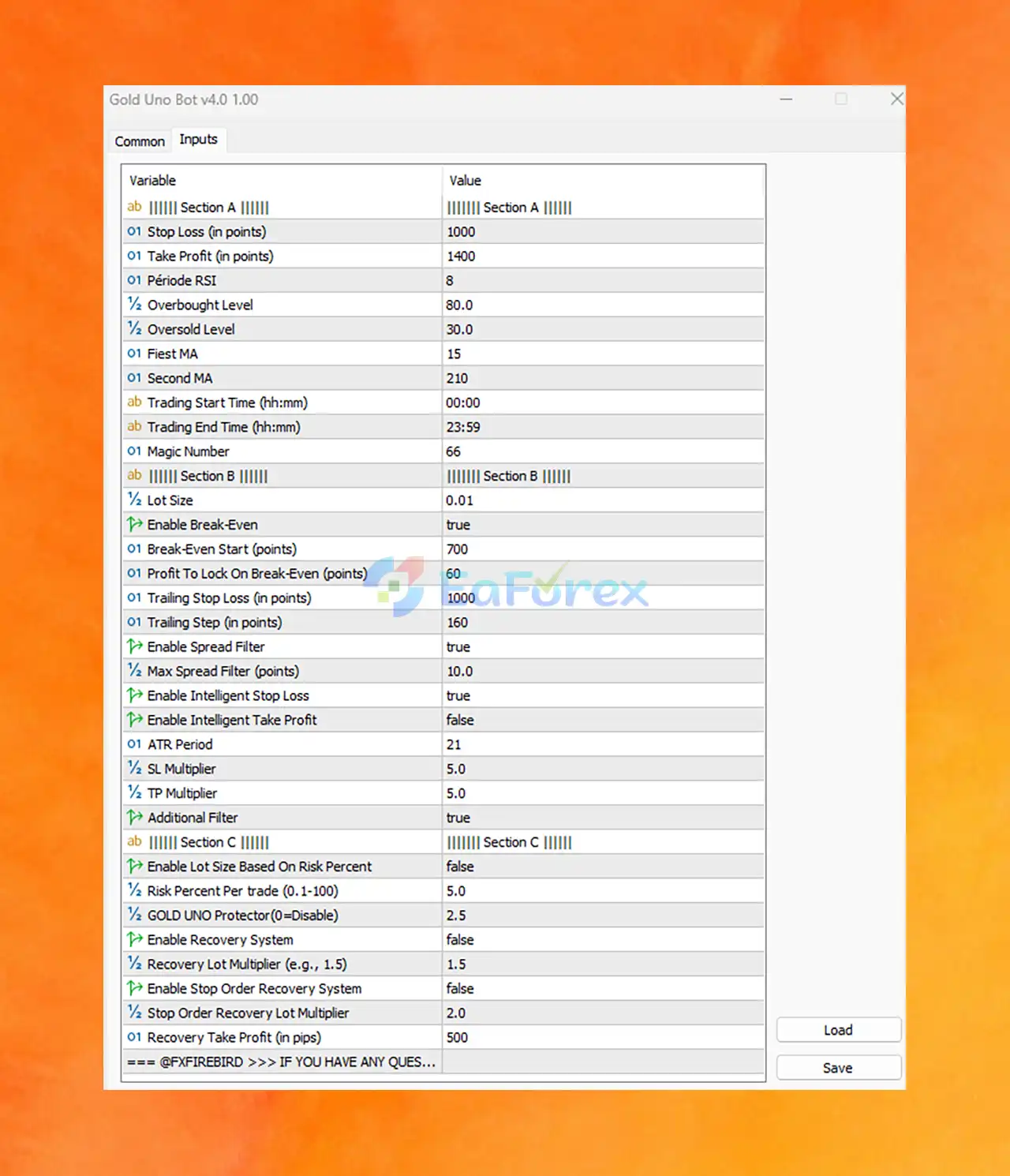
Task: Switch to the Common tab
Action: pyautogui.click(x=140, y=141)
